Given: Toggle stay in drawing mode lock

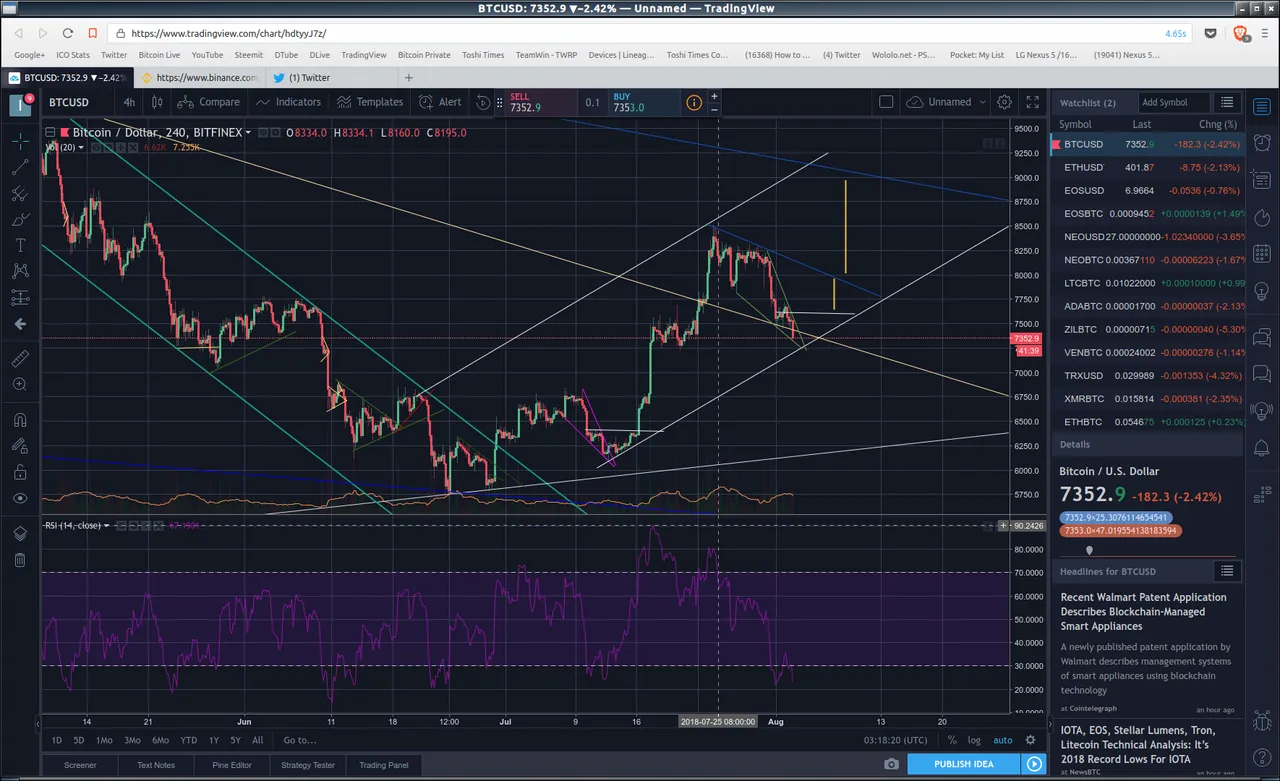Looking at the screenshot, I should (x=20, y=446).
